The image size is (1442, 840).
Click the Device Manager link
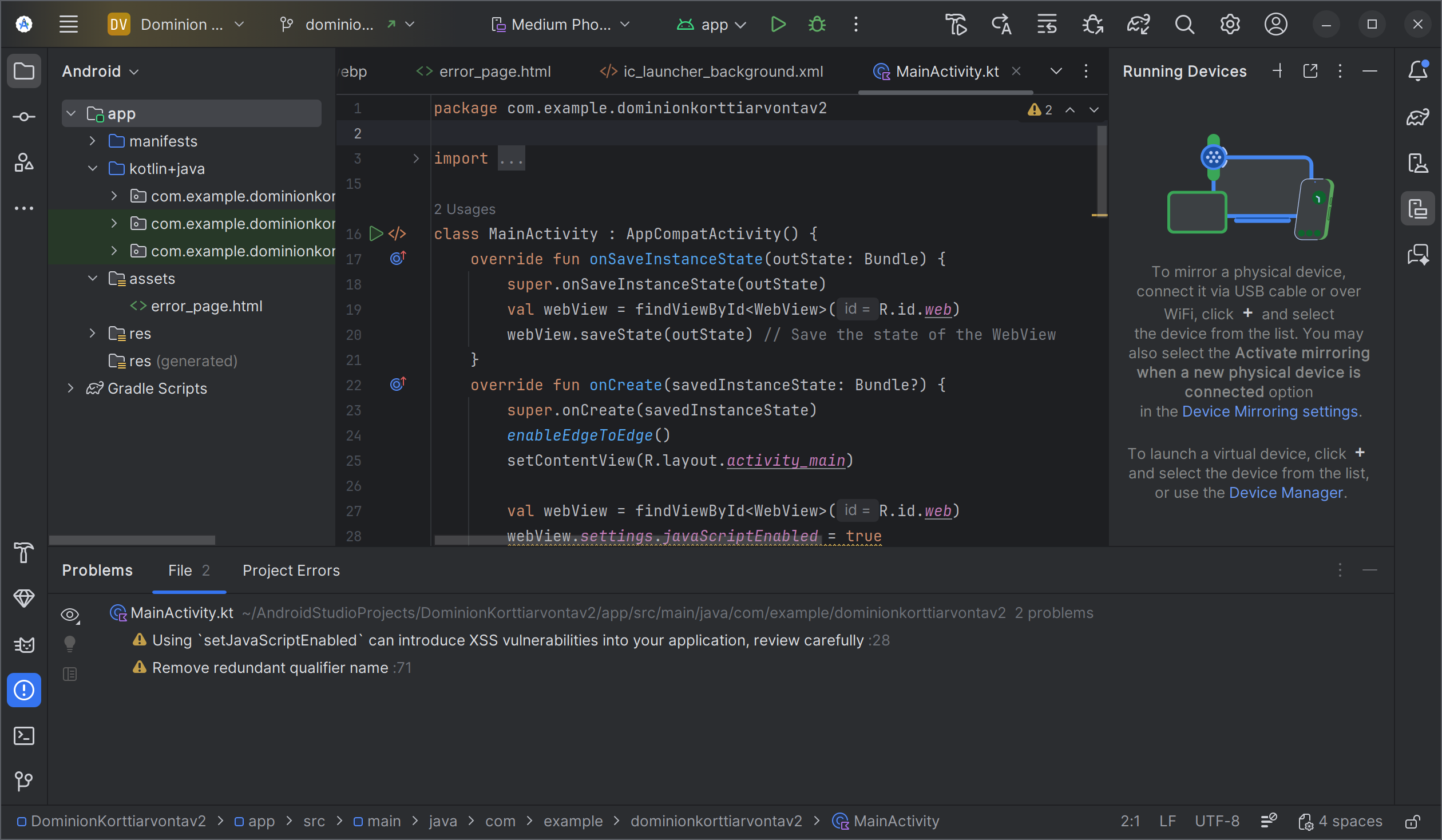point(1286,493)
